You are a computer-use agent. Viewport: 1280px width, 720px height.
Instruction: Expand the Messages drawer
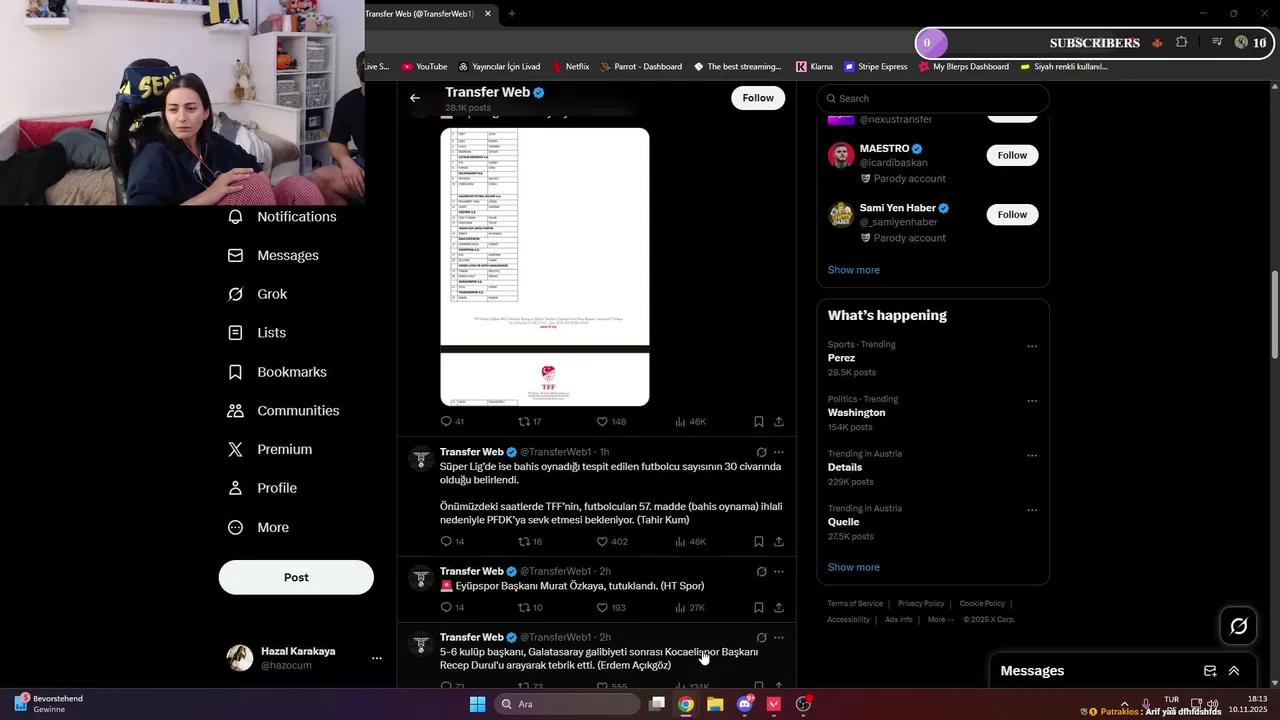(x=1234, y=671)
